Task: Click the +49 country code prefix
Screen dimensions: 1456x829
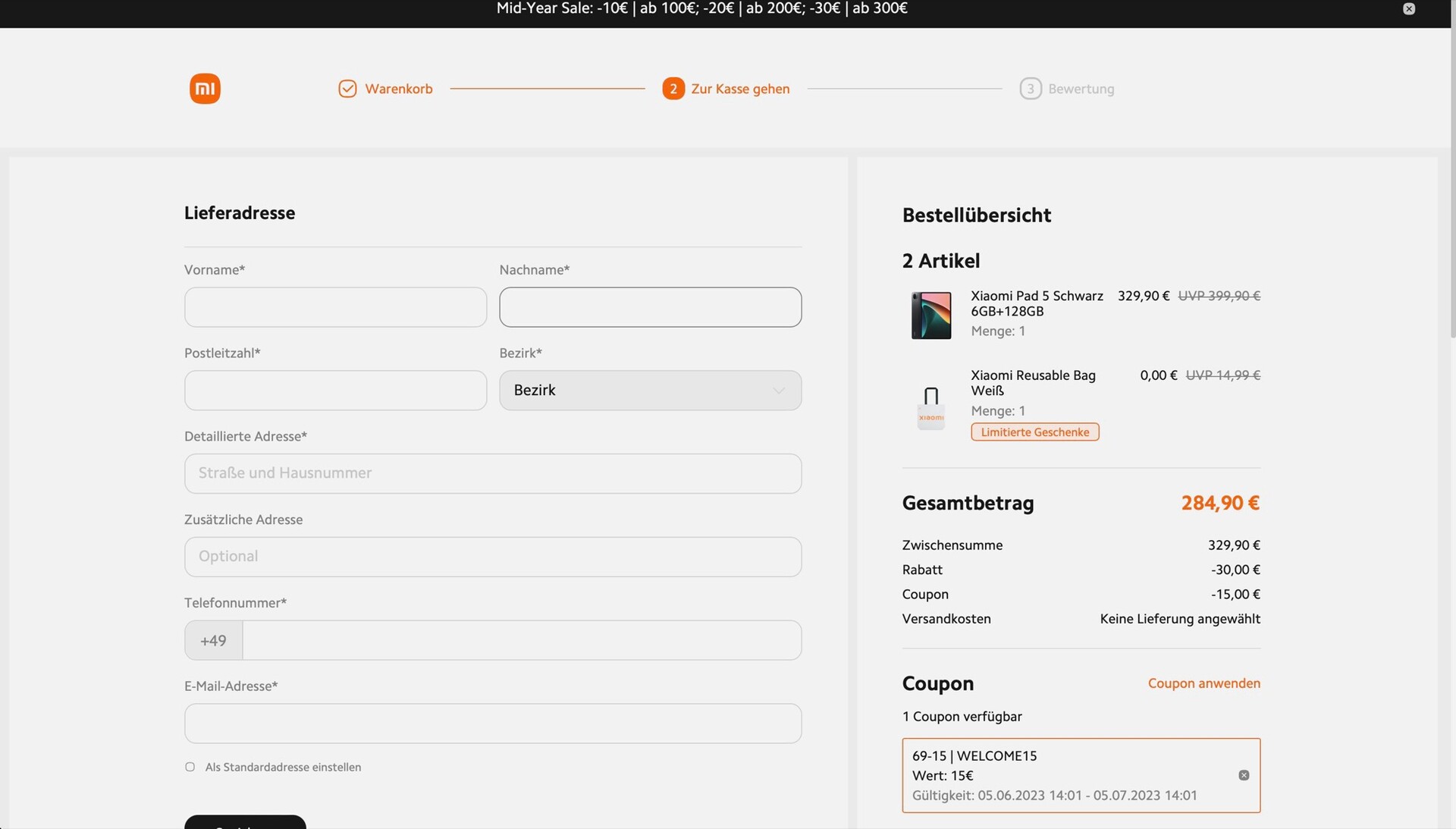Action: 213,641
